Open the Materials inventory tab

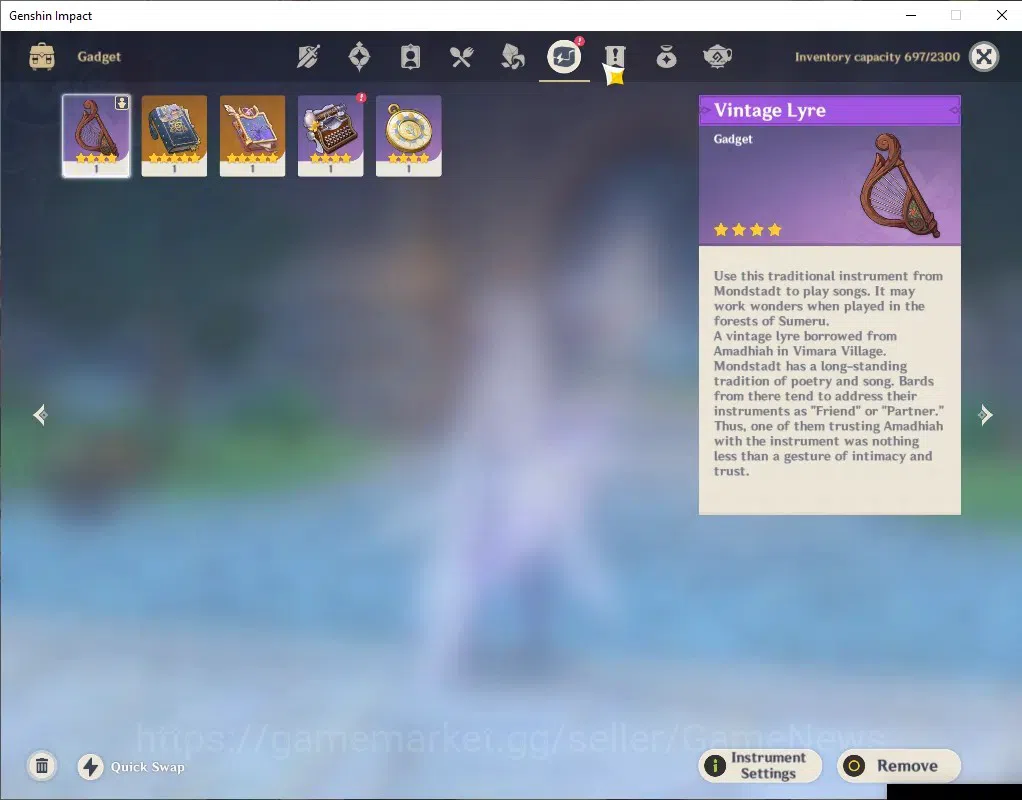coord(512,57)
